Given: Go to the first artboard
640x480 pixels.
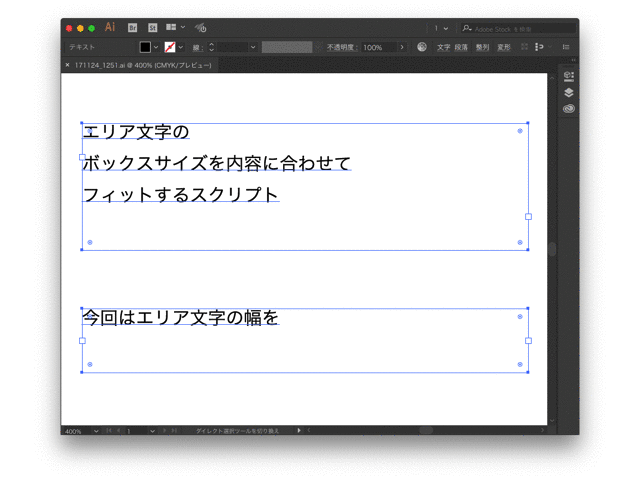Looking at the screenshot, I should (x=109, y=431).
